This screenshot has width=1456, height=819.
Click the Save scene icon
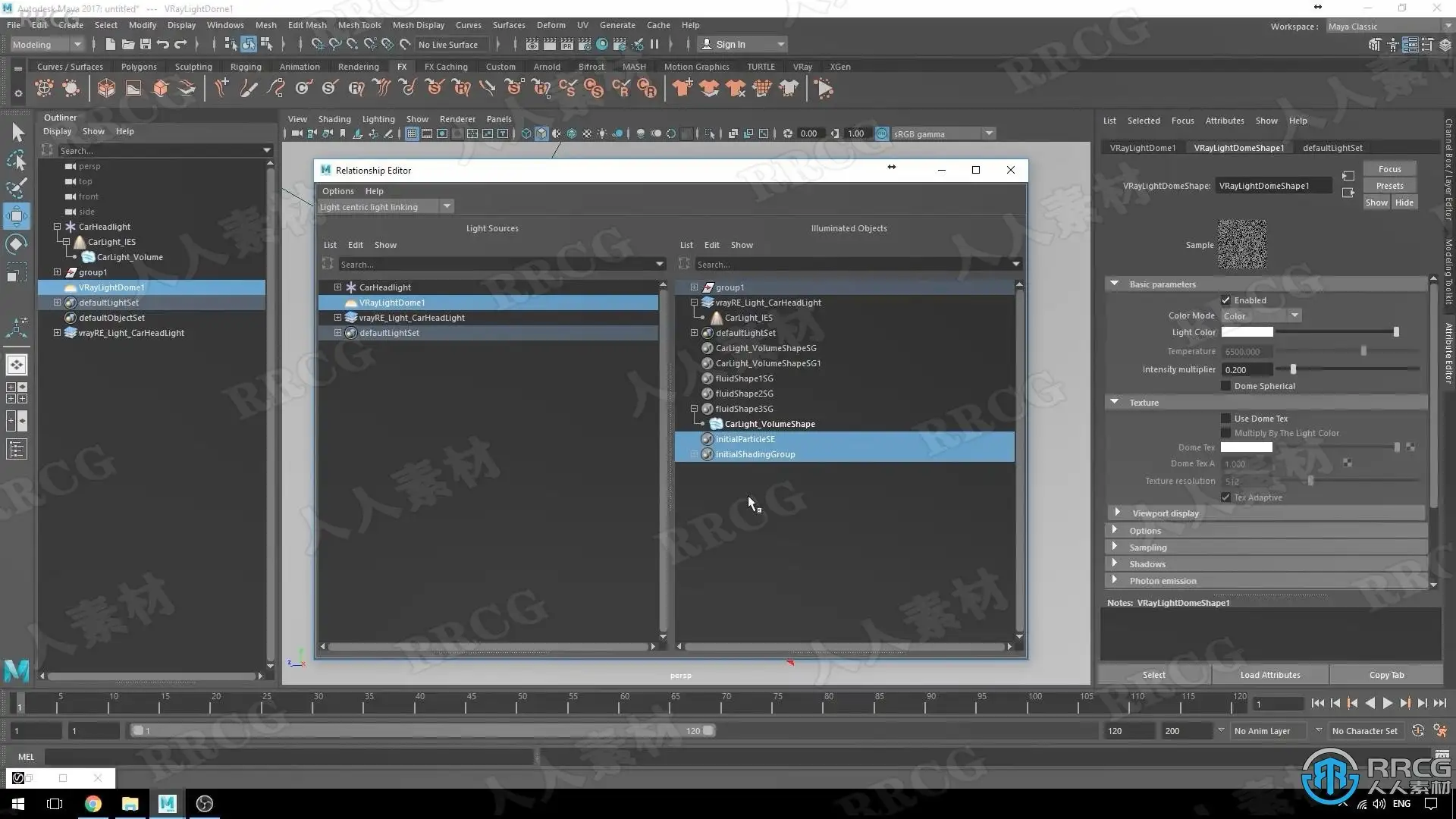pos(146,45)
